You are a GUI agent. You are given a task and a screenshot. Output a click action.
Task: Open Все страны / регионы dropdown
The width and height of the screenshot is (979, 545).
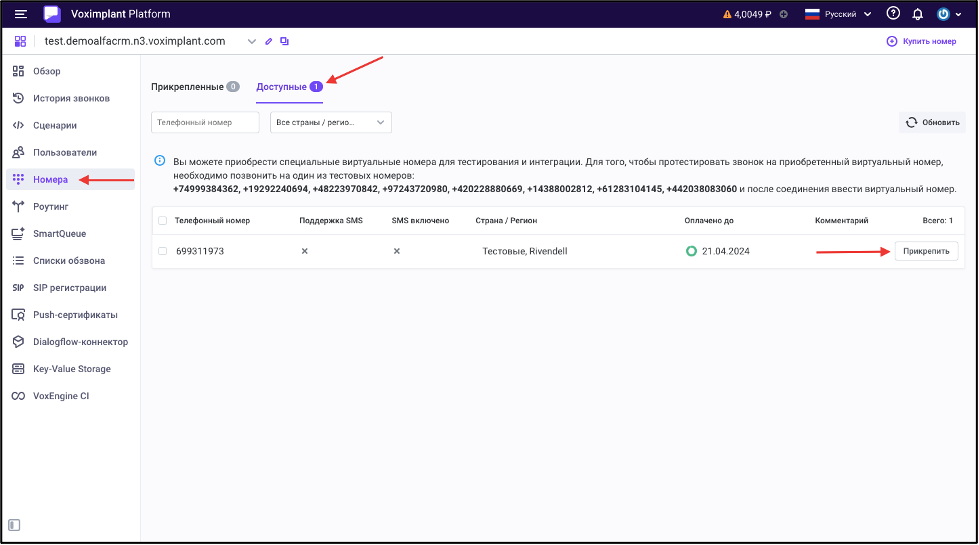point(330,122)
